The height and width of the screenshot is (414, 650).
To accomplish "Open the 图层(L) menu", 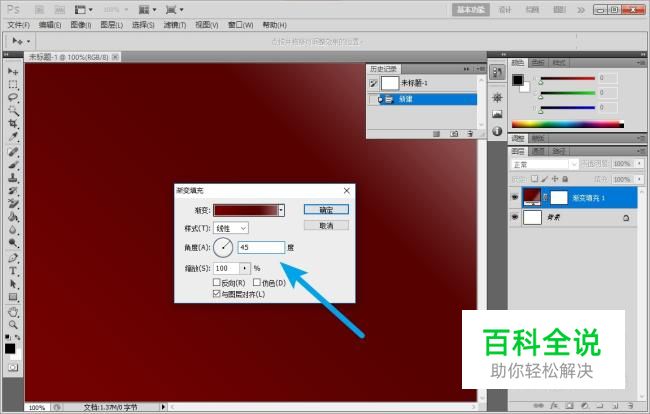I will click(112, 25).
